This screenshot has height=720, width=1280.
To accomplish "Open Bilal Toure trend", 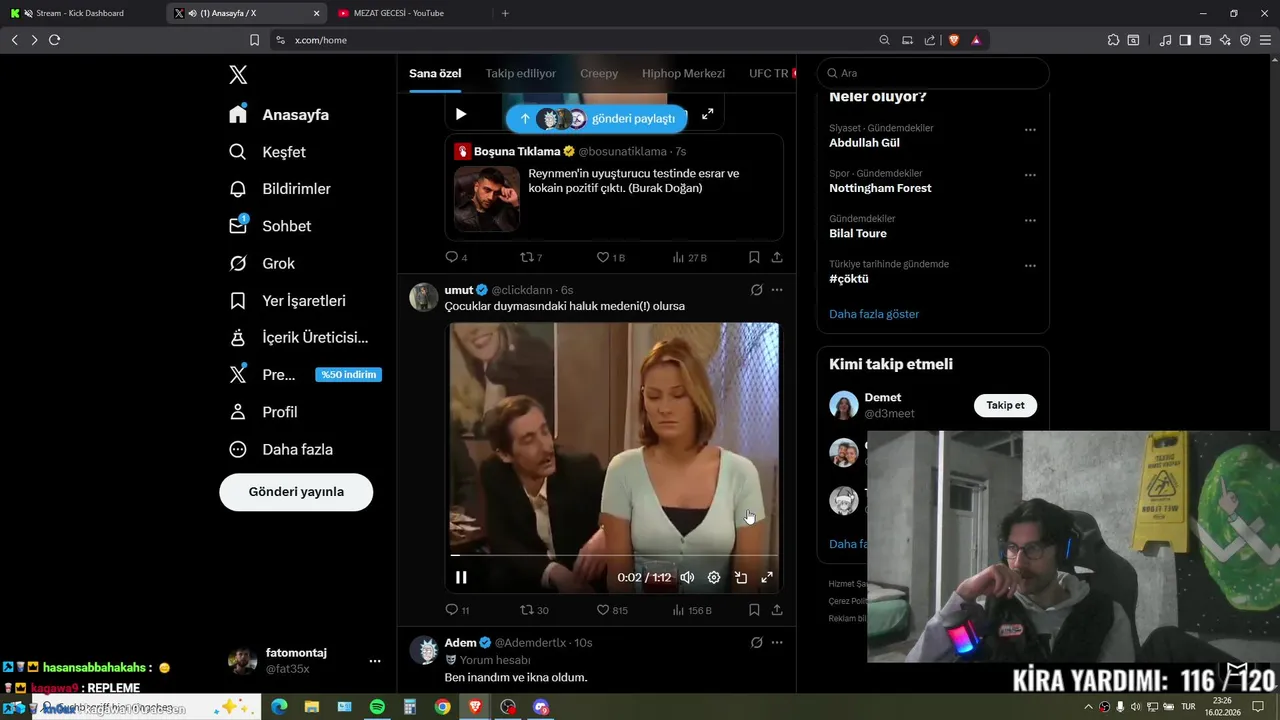I will click(x=858, y=233).
